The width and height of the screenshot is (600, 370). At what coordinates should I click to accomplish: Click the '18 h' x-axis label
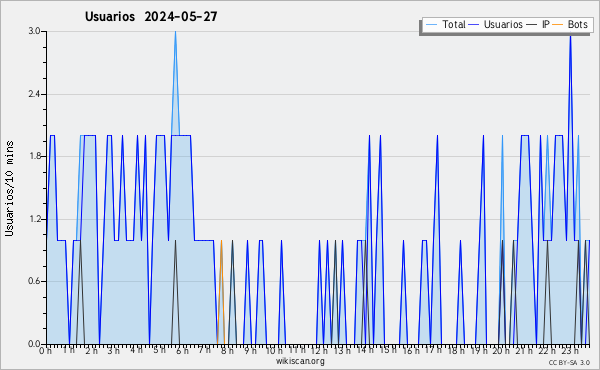[456, 351]
